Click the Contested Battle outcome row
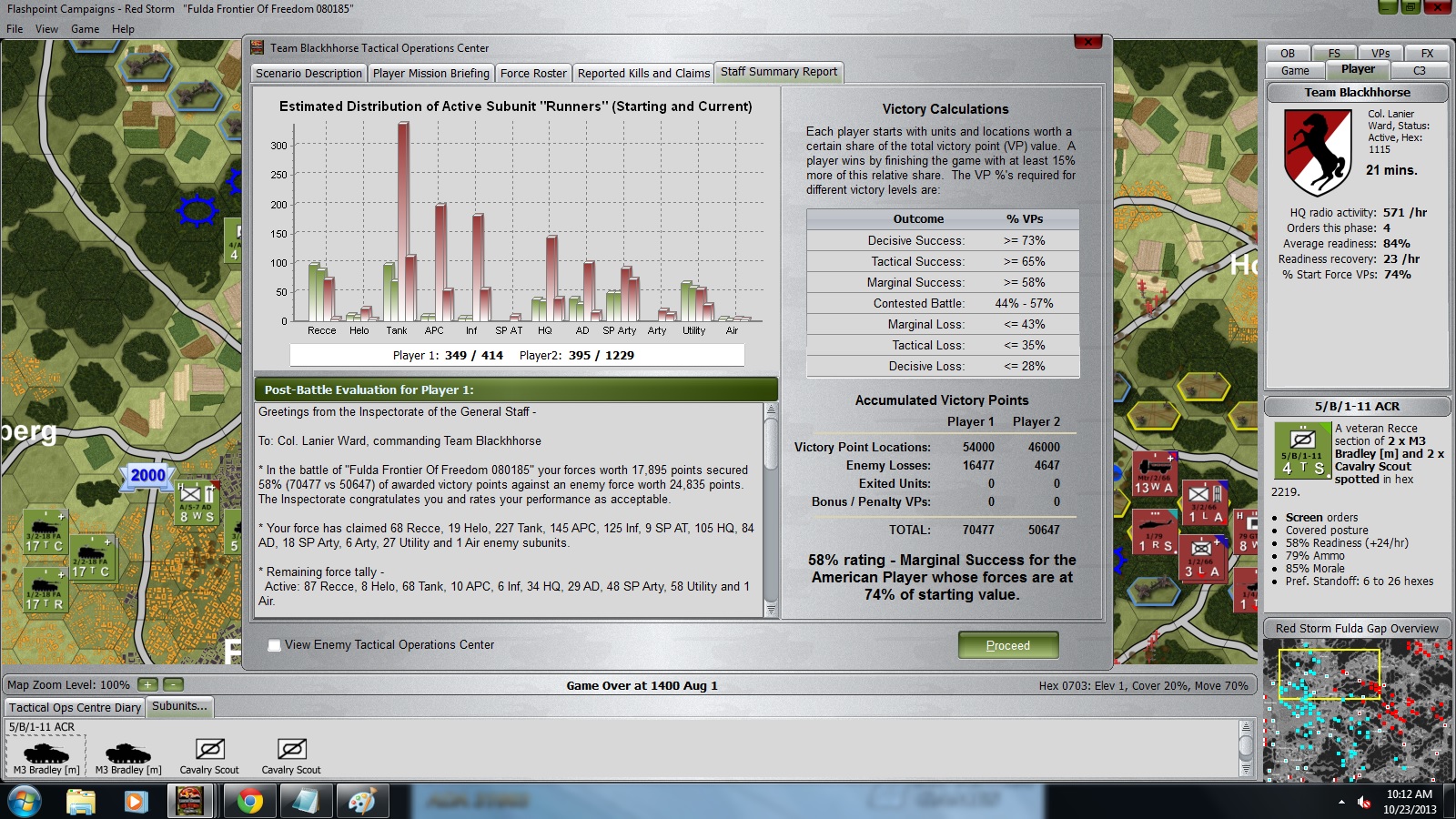Image resolution: width=1456 pixels, height=819 pixels. pyautogui.click(x=943, y=304)
